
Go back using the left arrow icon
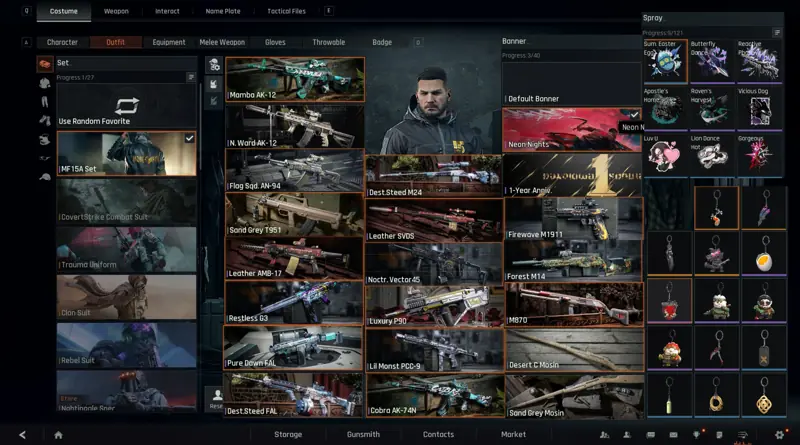click(x=22, y=435)
